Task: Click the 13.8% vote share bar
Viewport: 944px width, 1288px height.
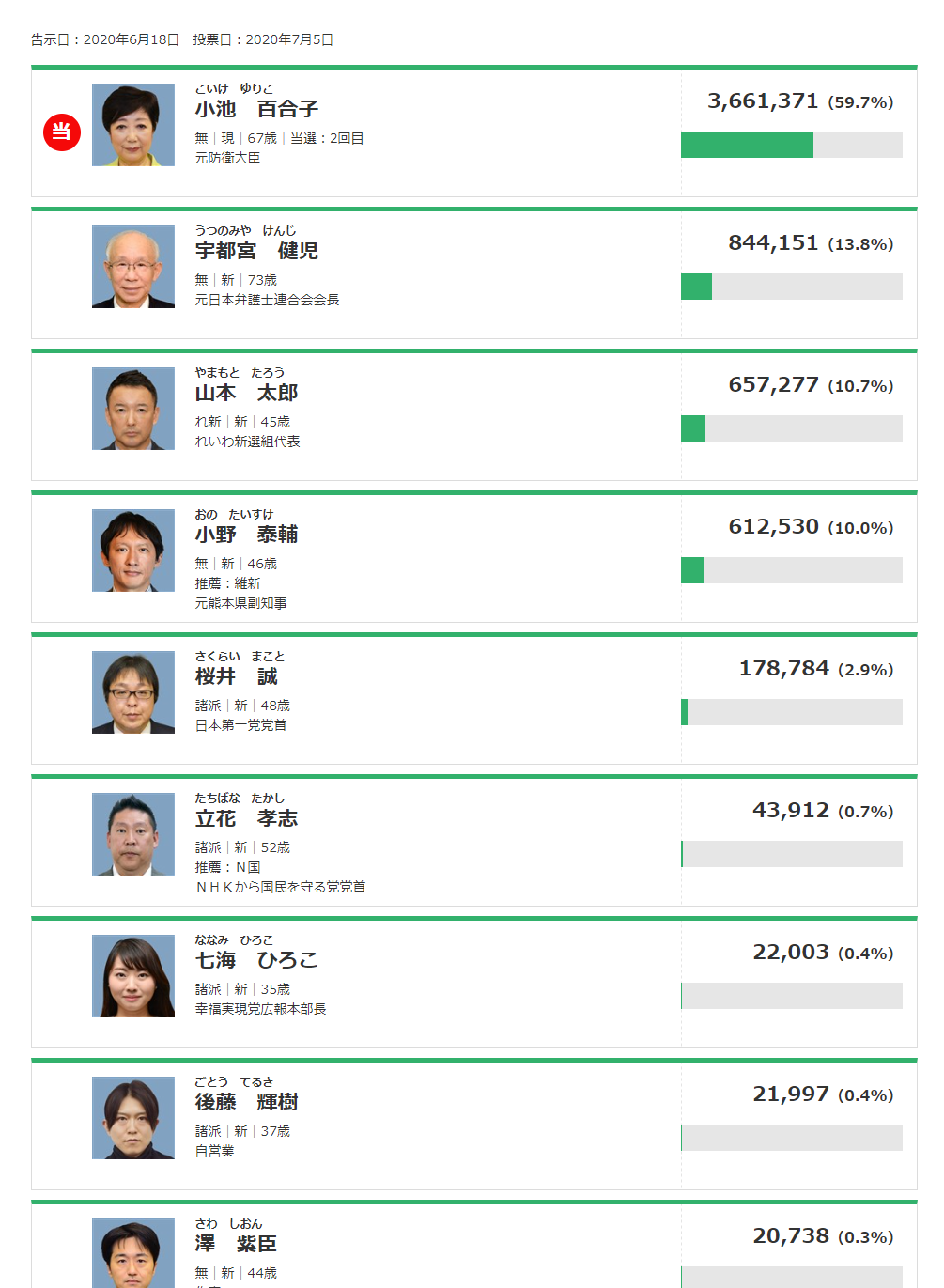Action: [x=791, y=287]
